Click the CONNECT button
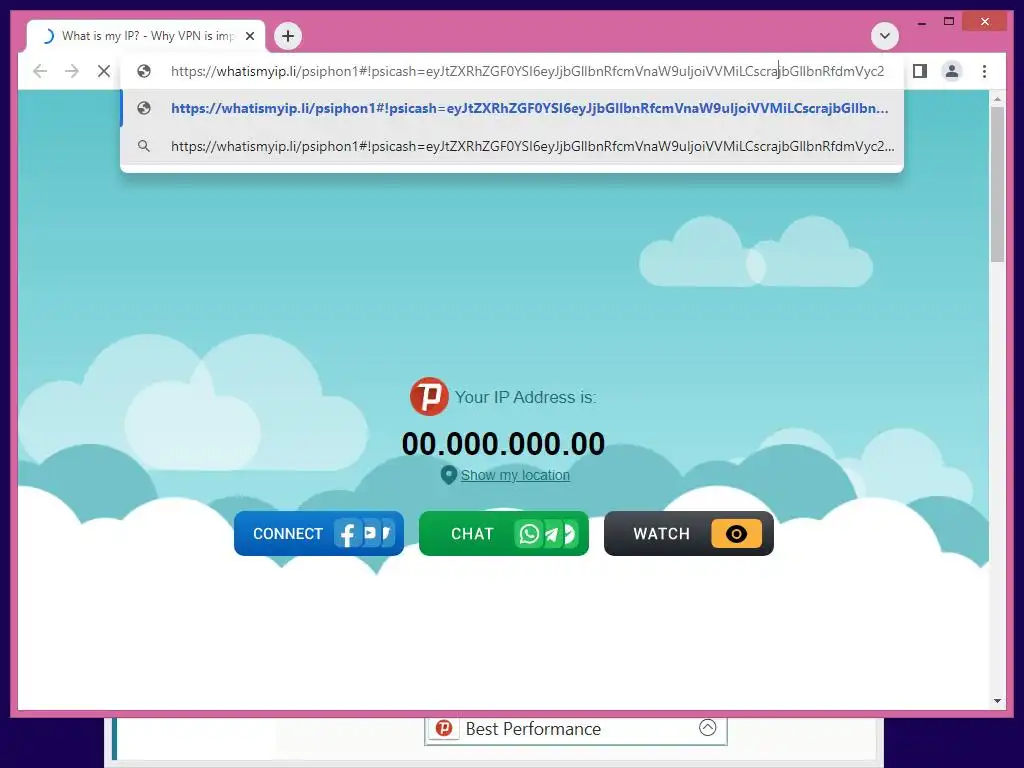1024x768 pixels. 319,534
